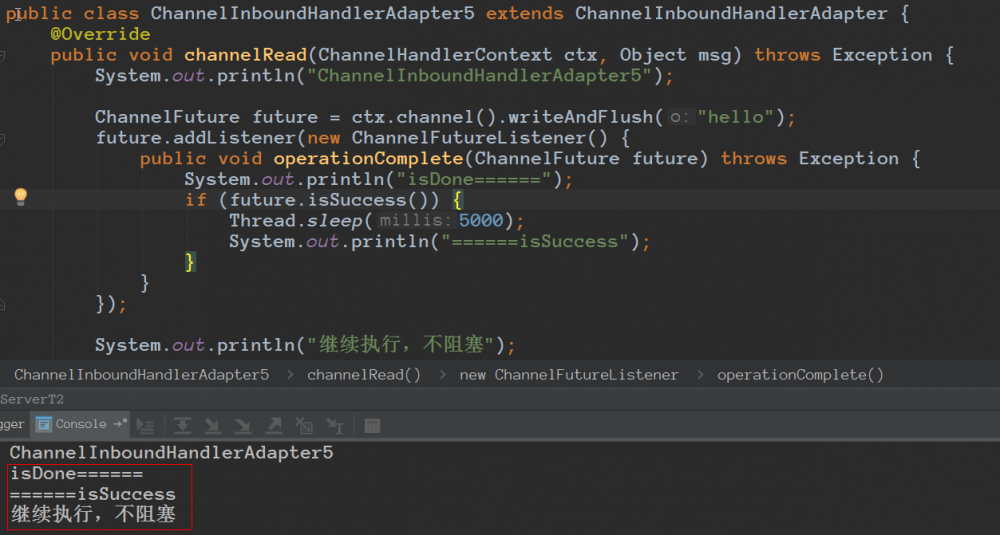Screen dimensions: 1000x535
Task: Click console output line 继续执行，不阻塞
Action: point(93,514)
